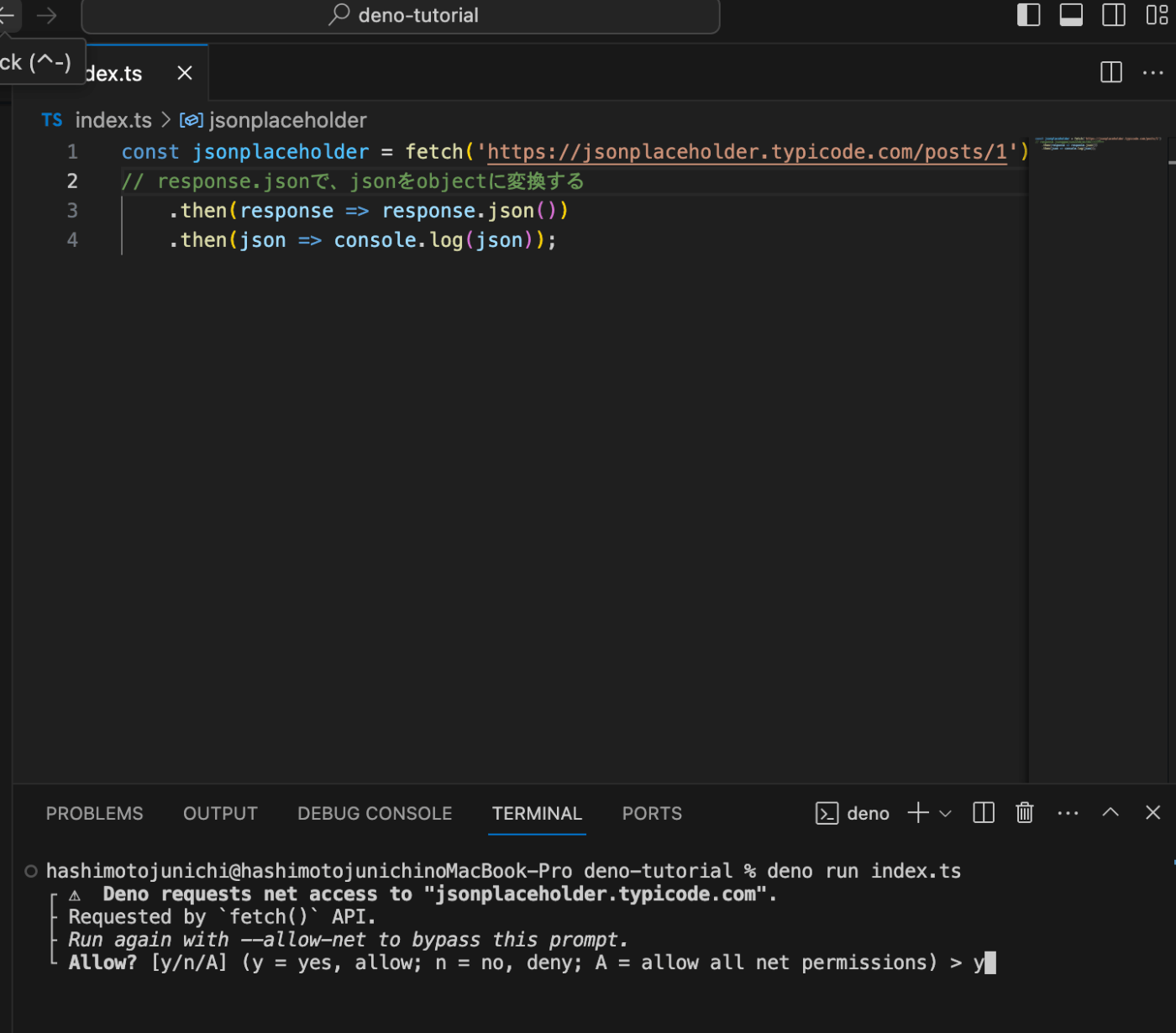1176x1033 pixels.
Task: Open the customize layout icon
Action: click(x=1157, y=15)
